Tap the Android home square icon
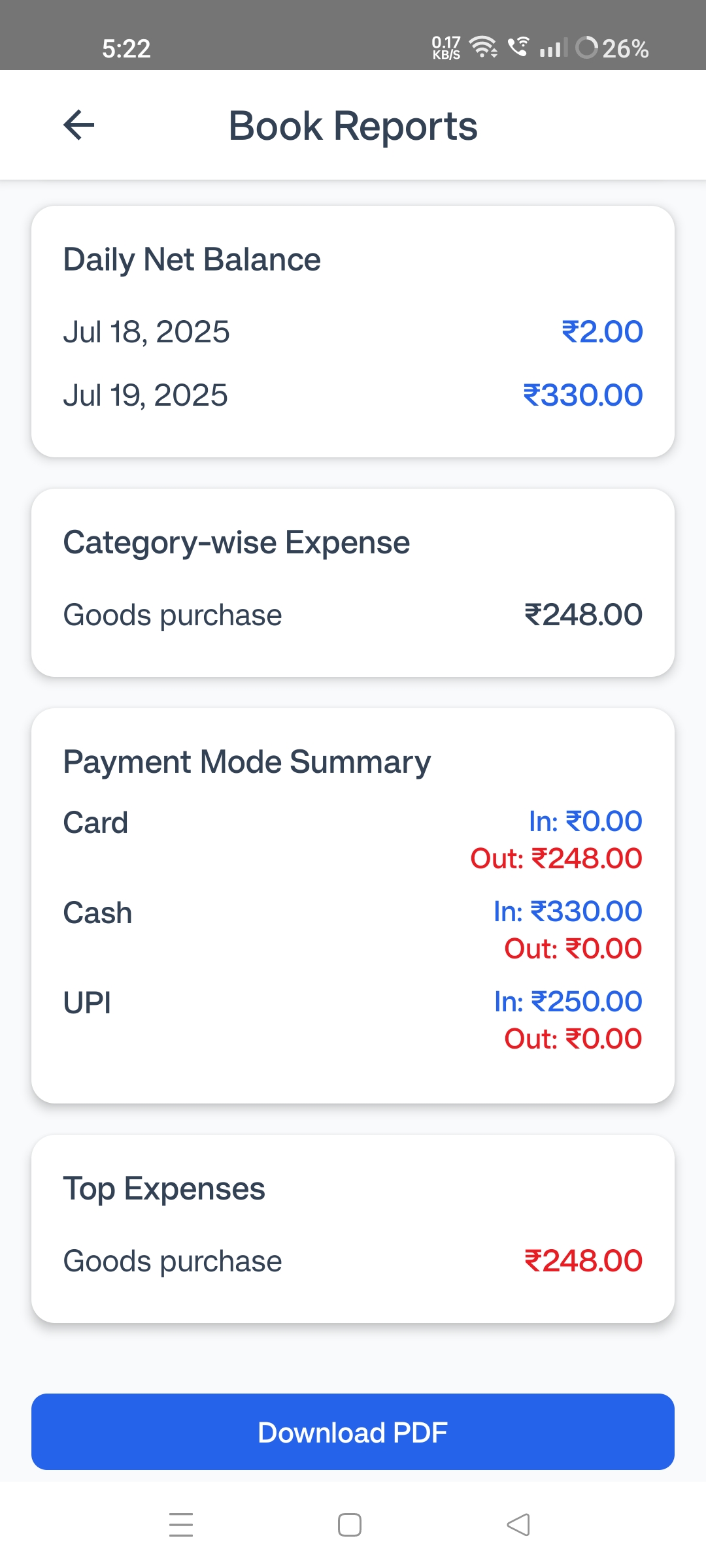Image resolution: width=706 pixels, height=1568 pixels. (350, 1524)
